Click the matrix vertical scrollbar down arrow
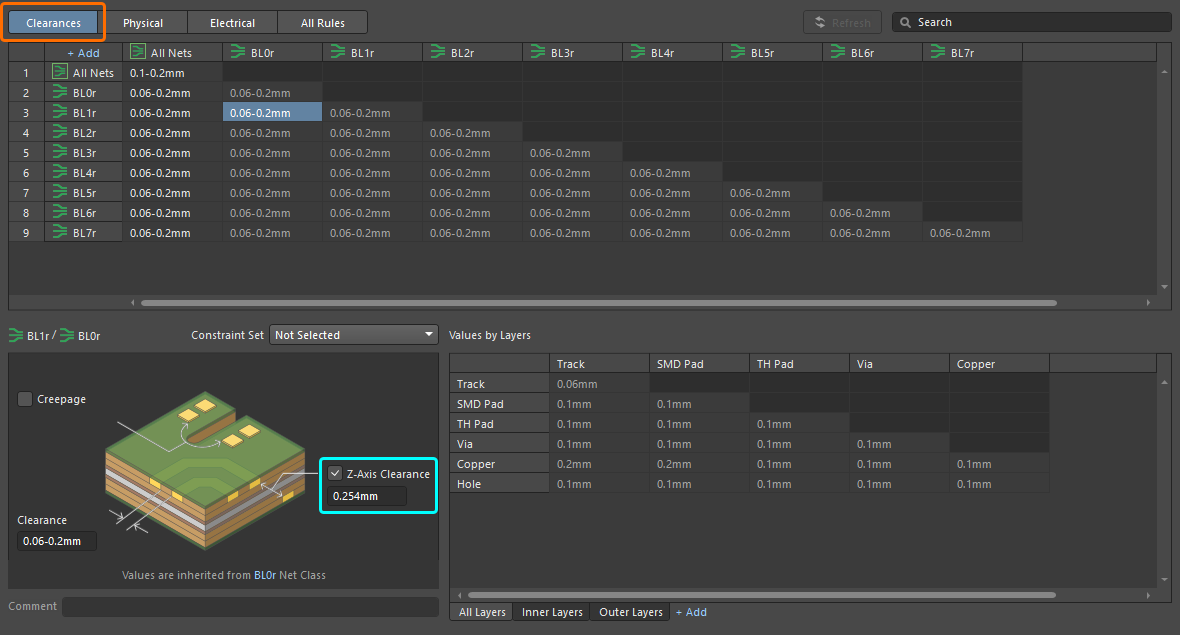This screenshot has height=635, width=1180. tap(1163, 287)
